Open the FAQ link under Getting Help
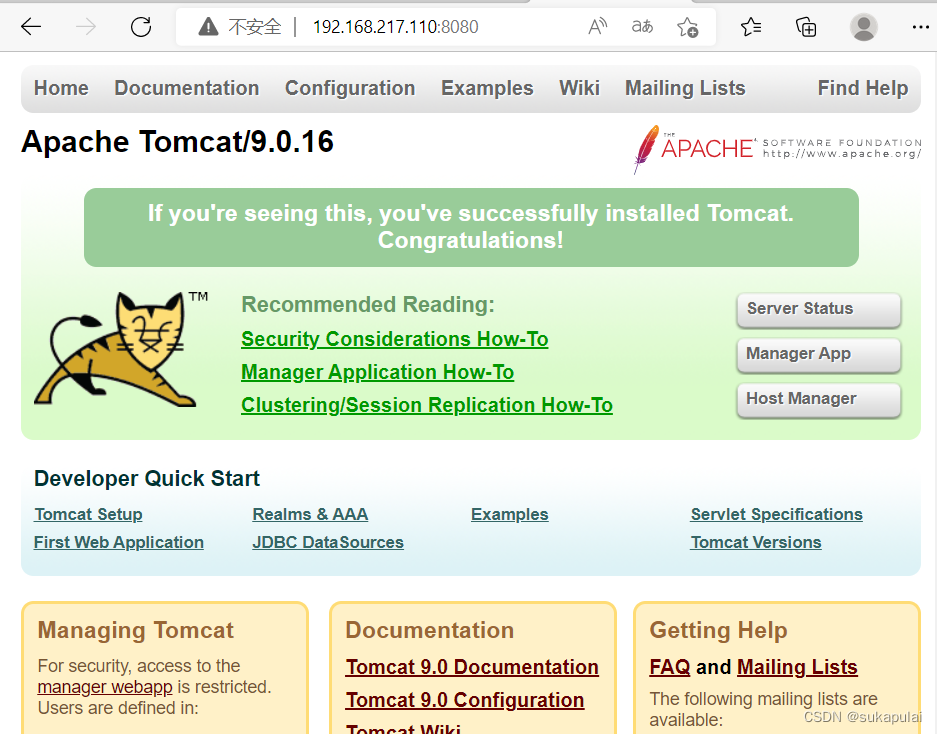Viewport: 937px width, 734px height. [669, 667]
